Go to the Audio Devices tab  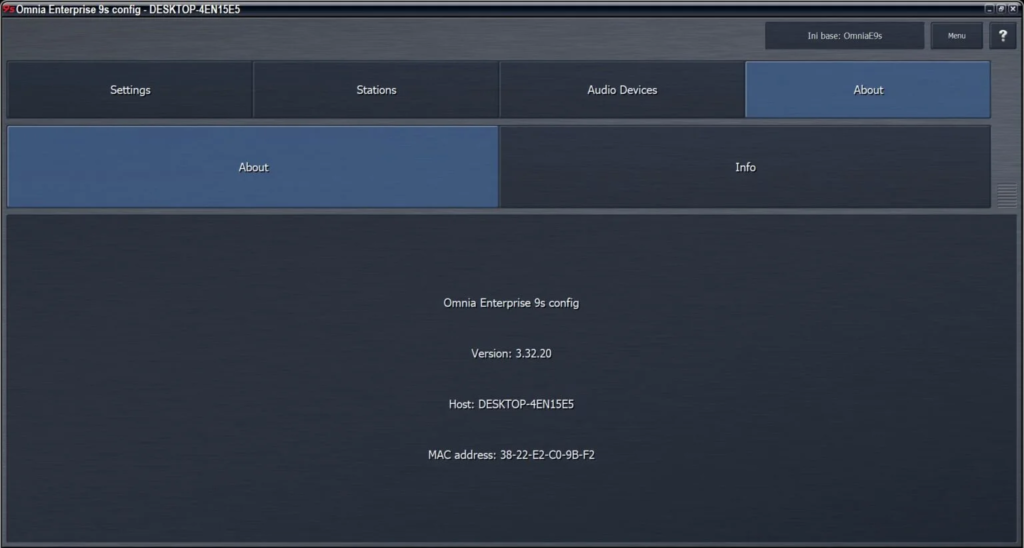(x=622, y=90)
